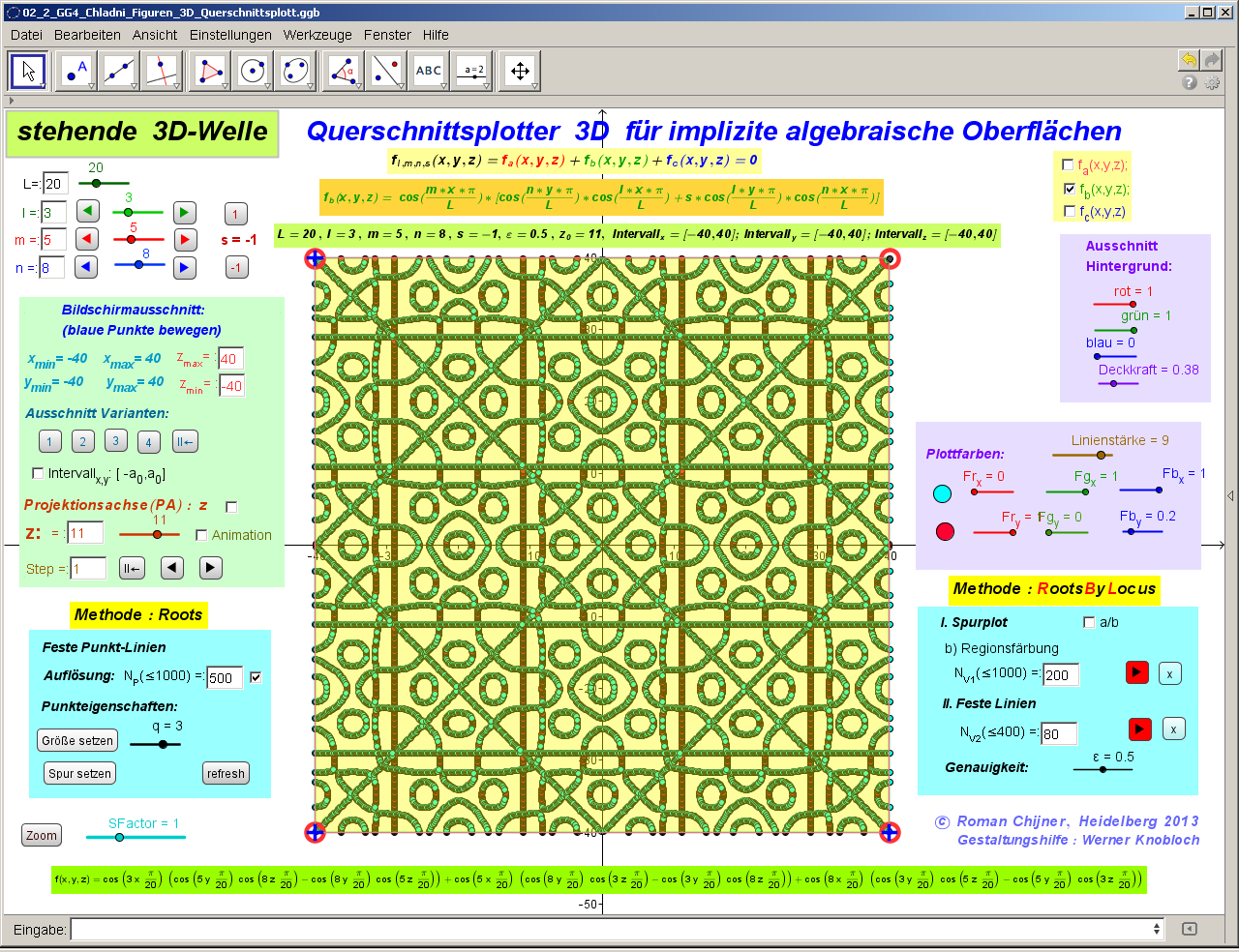
Task: Select the Polygon tool
Action: [x=205, y=71]
